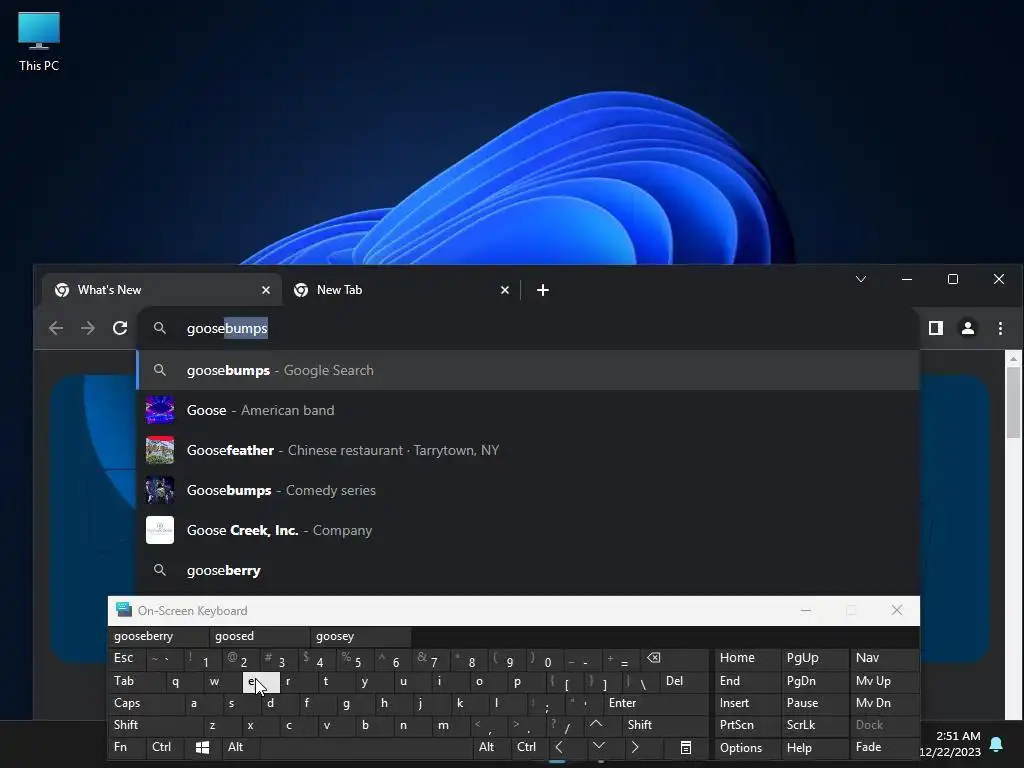Click the Goose band thumbnail image

pyautogui.click(x=160, y=410)
